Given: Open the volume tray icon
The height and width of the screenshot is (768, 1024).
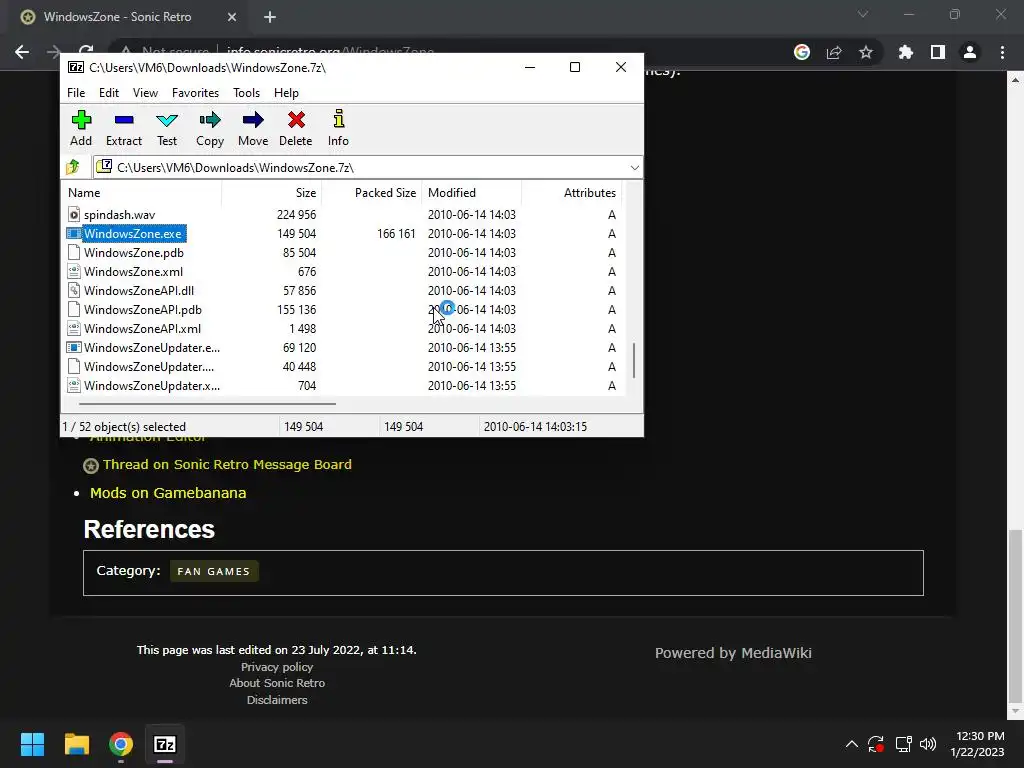Looking at the screenshot, I should pyautogui.click(x=927, y=744).
